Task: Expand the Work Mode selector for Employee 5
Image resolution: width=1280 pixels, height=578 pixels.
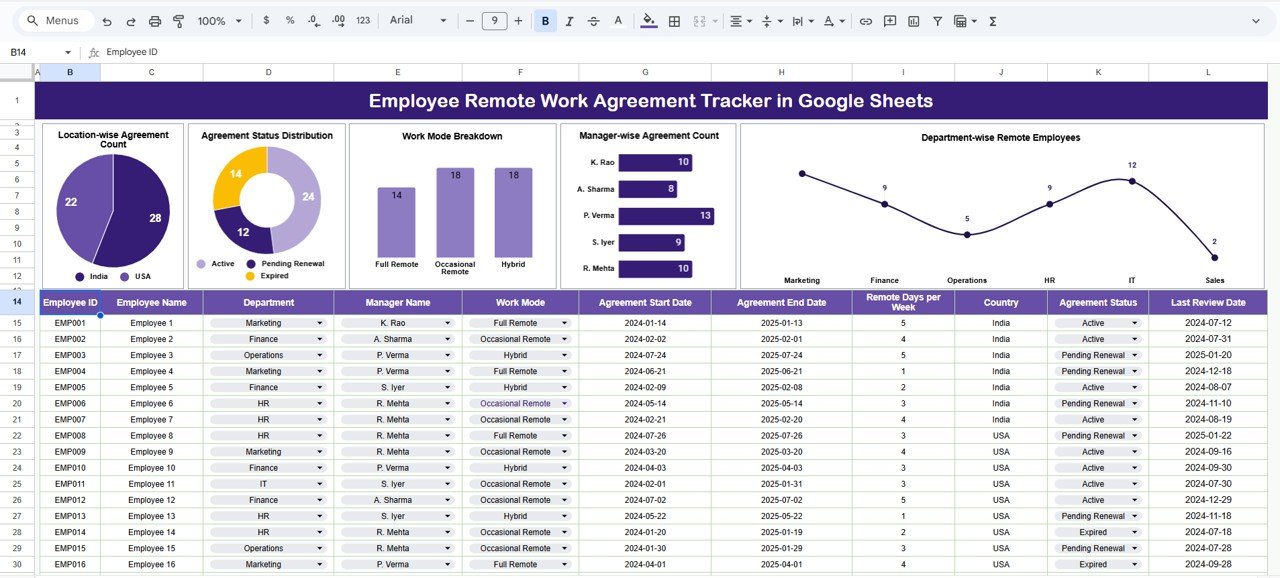Action: 562,387
